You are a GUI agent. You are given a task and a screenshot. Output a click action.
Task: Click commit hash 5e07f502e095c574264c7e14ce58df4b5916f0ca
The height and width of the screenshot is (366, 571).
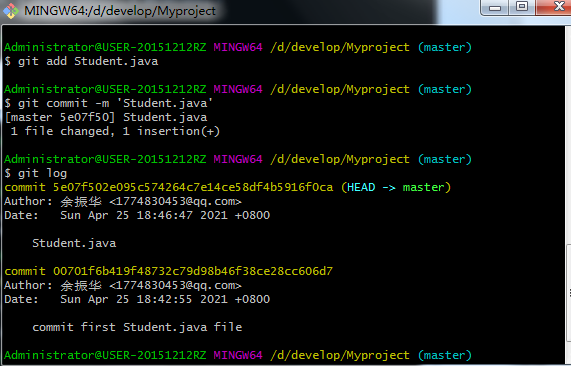tap(193, 187)
